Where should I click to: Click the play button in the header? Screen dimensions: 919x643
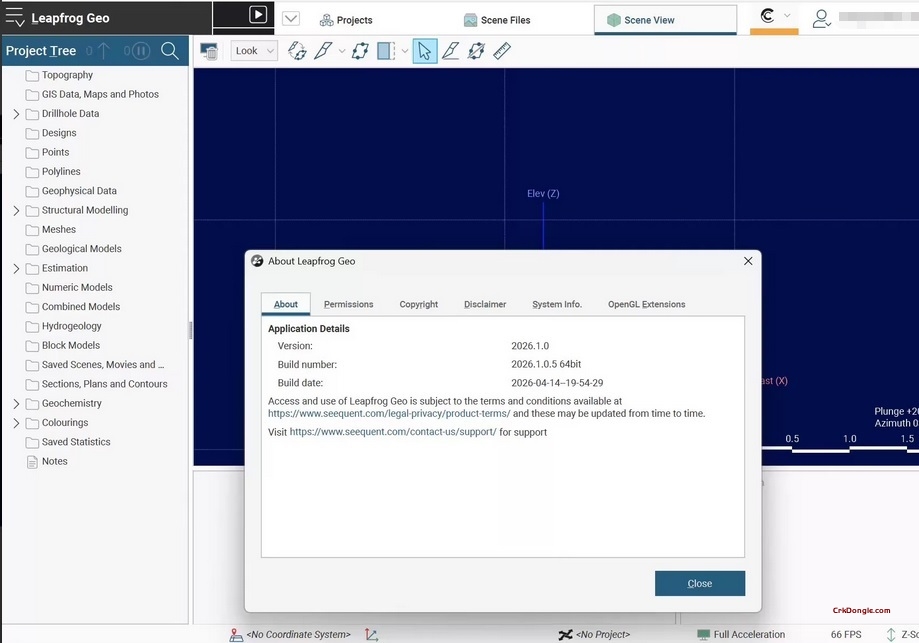tap(258, 14)
